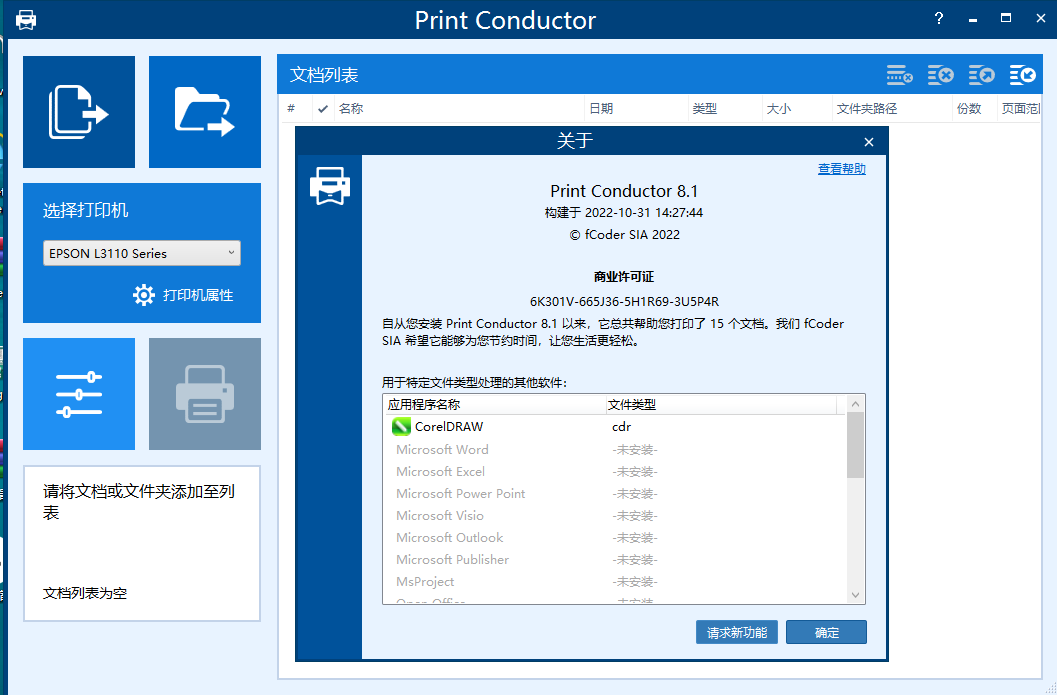Click the 文档列表为空 status text
The width and height of the screenshot is (1057, 695).
click(85, 593)
